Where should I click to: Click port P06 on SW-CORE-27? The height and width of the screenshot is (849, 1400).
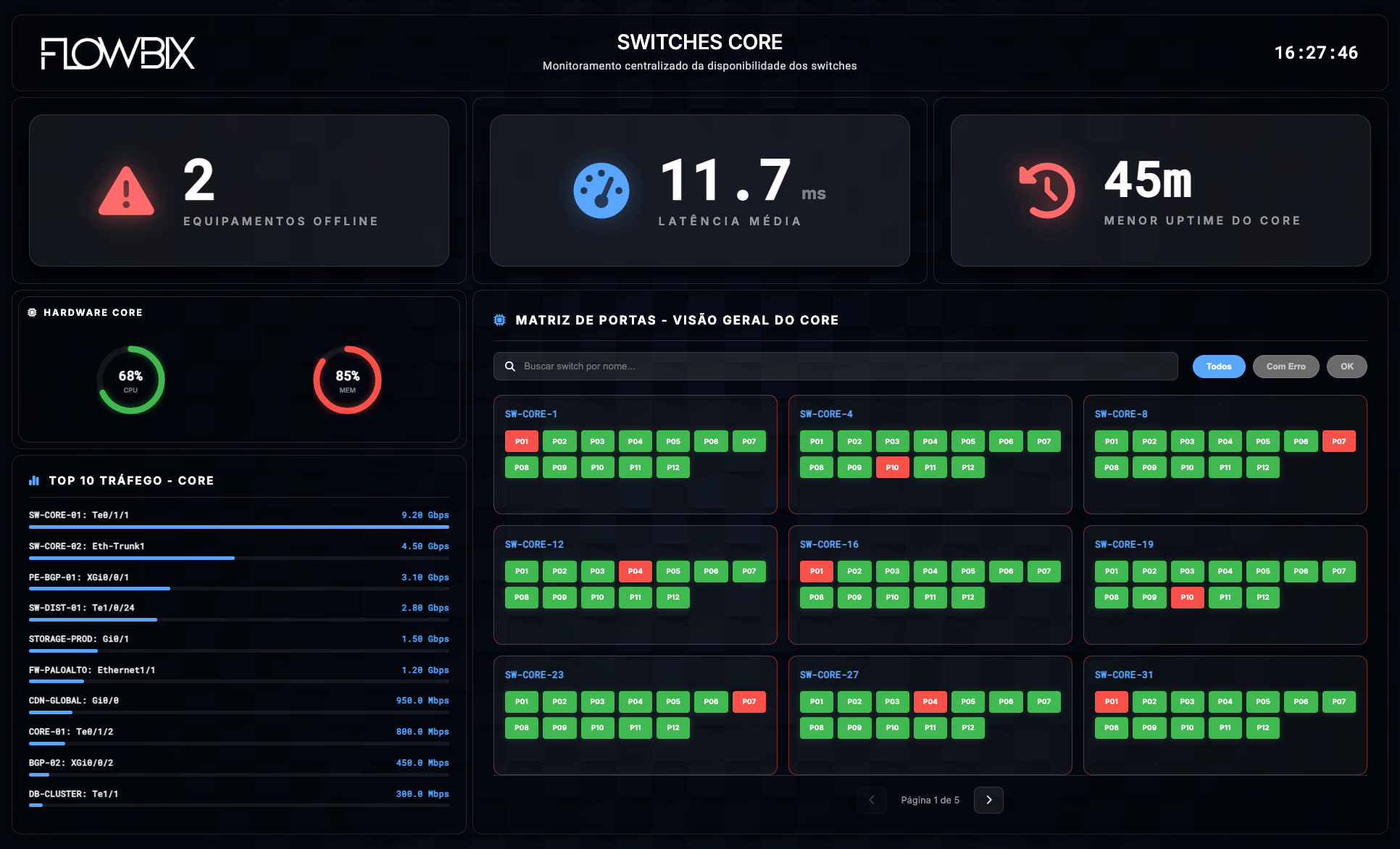1006,702
